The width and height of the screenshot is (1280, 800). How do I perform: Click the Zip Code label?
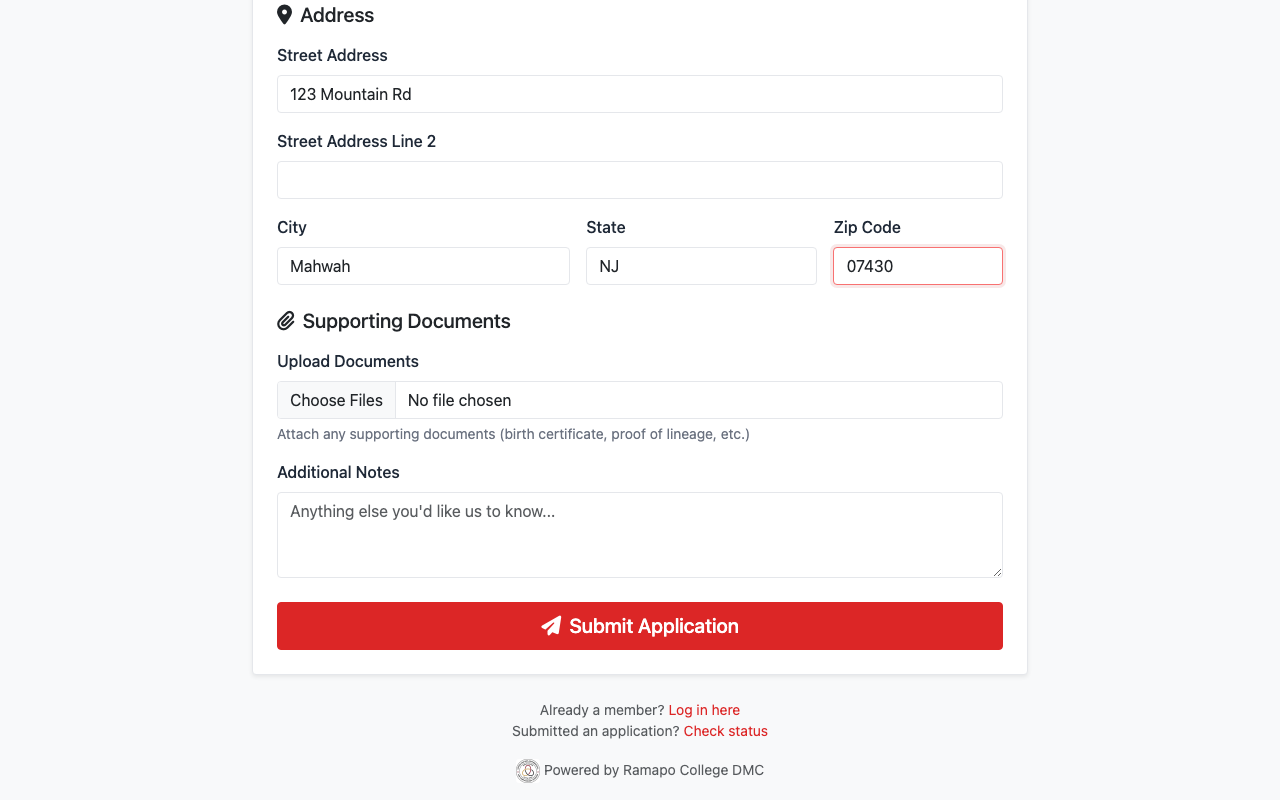click(x=867, y=227)
